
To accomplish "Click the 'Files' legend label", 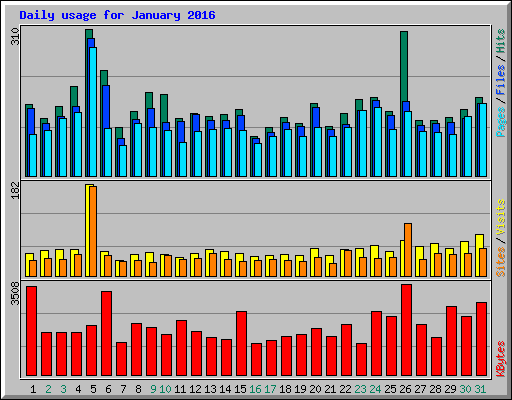I will pyautogui.click(x=501, y=80).
